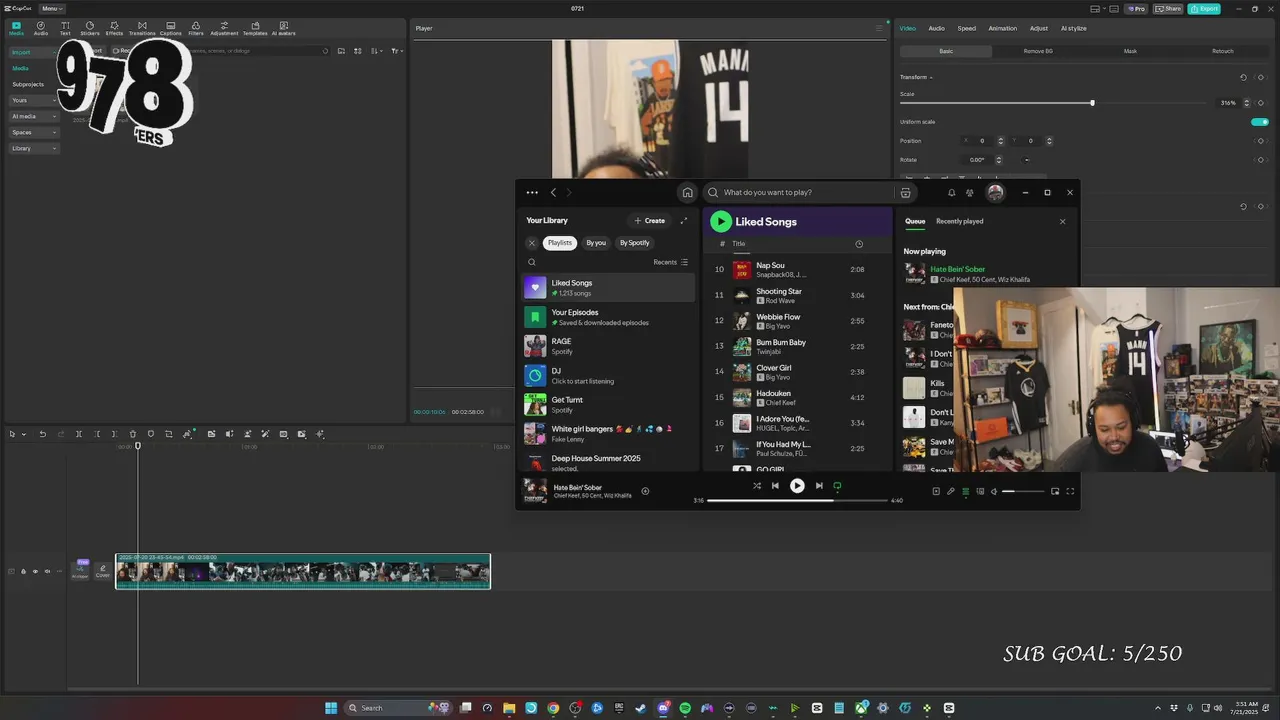Switch to Recently played tab in Spotify

click(x=959, y=221)
